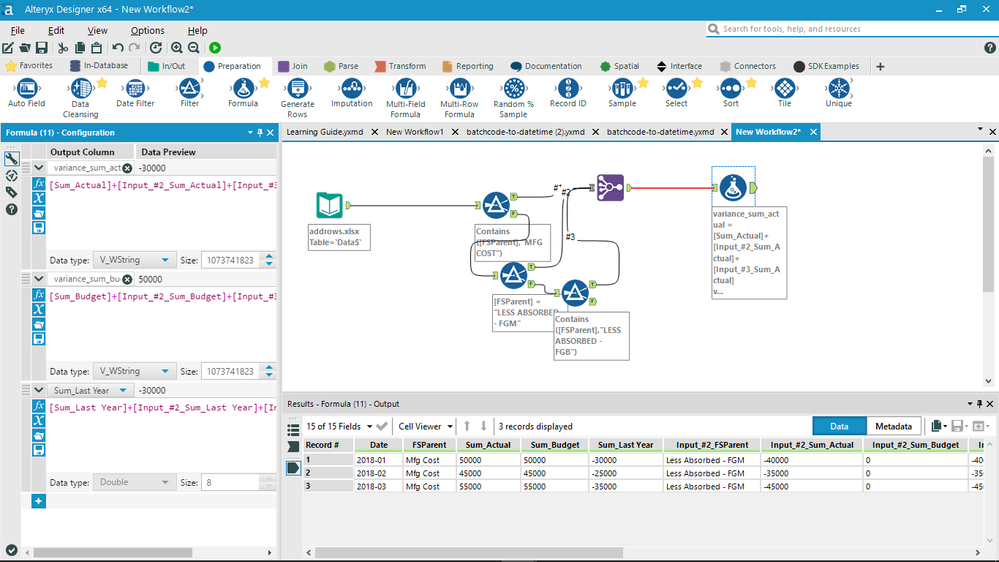Open the Options menu
The width and height of the screenshot is (999, 562).
pos(147,31)
